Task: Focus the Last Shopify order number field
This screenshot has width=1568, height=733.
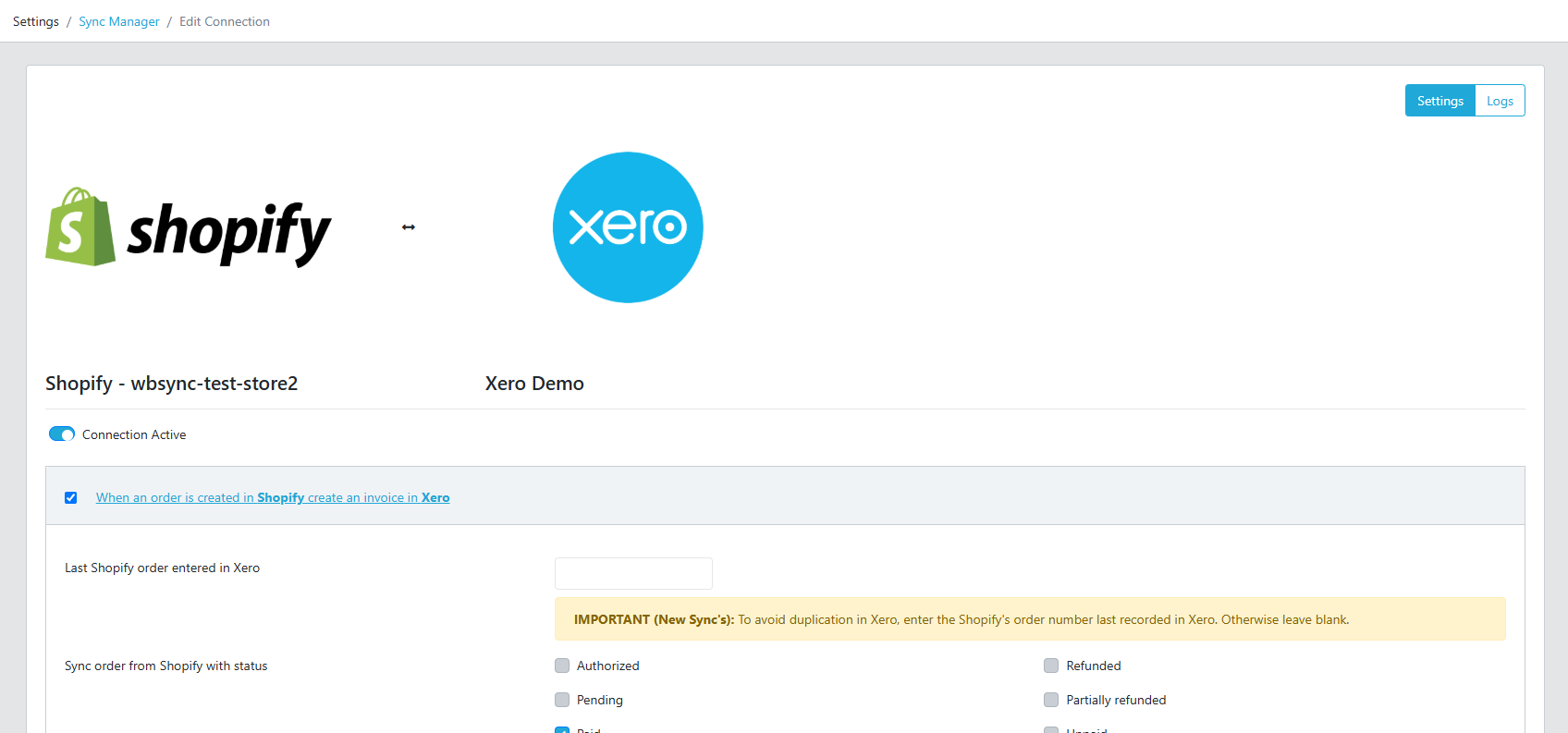Action: click(x=633, y=573)
